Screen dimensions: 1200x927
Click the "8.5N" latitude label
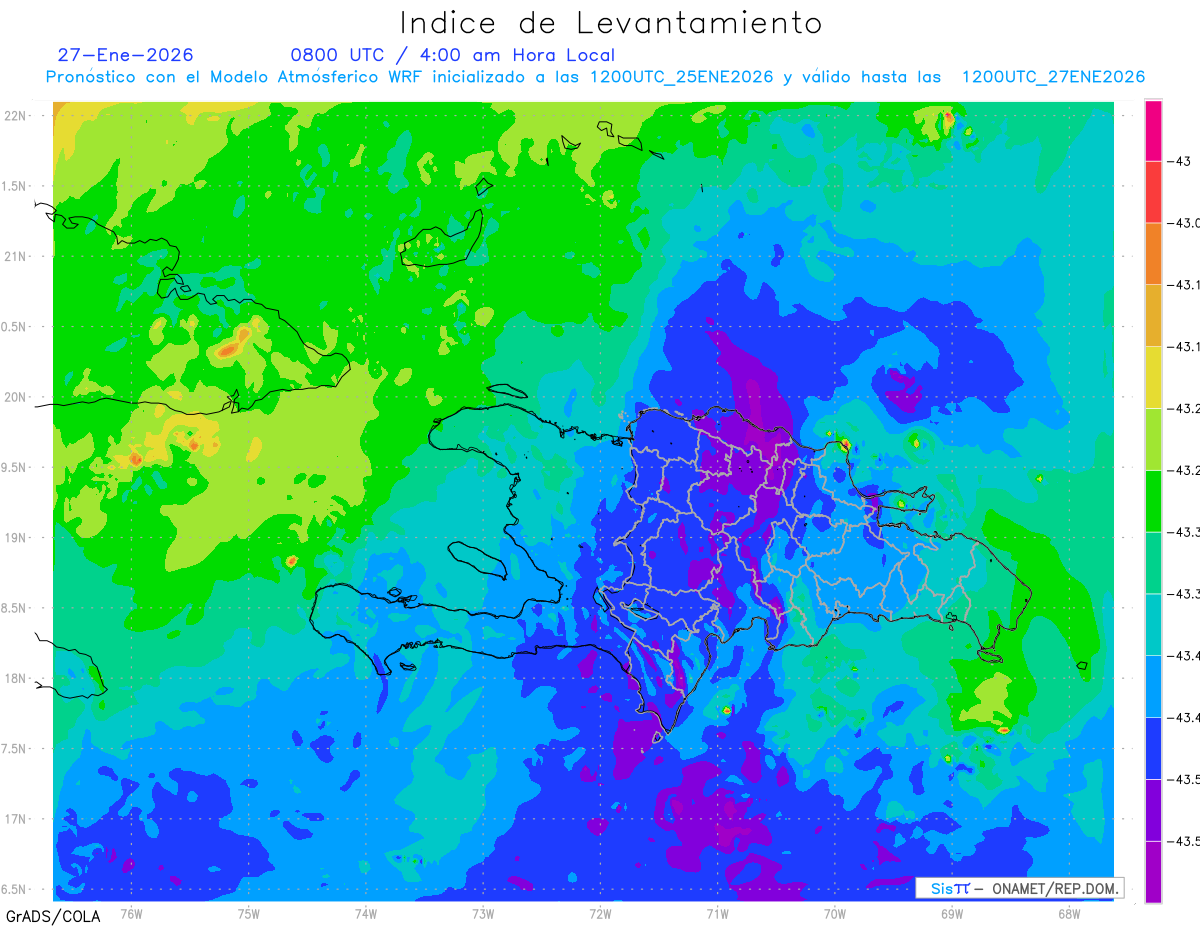pos(14,608)
